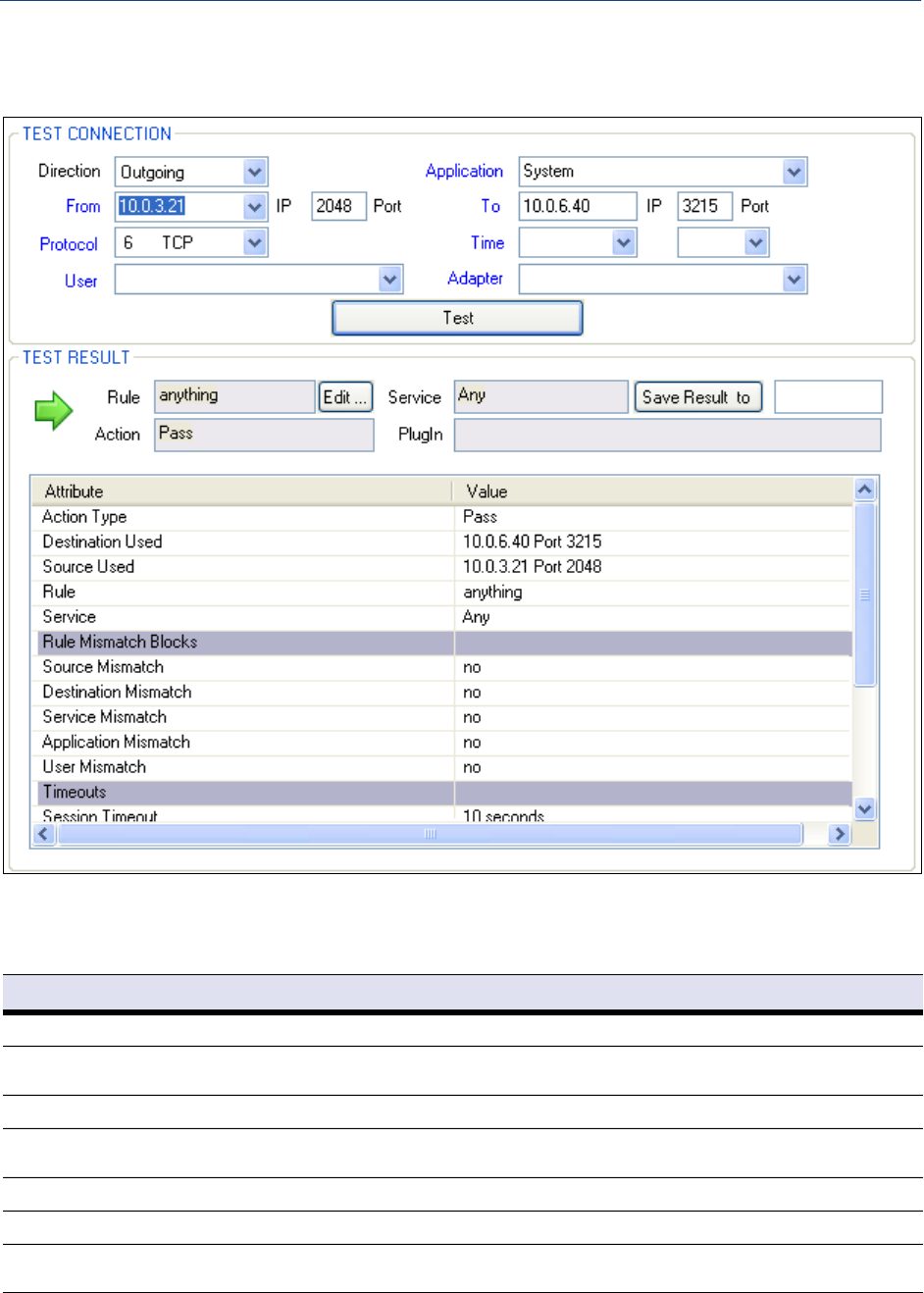Click the Rule Mismatch Blocks section header
The height and width of the screenshot is (1293, 924).
click(x=442, y=643)
